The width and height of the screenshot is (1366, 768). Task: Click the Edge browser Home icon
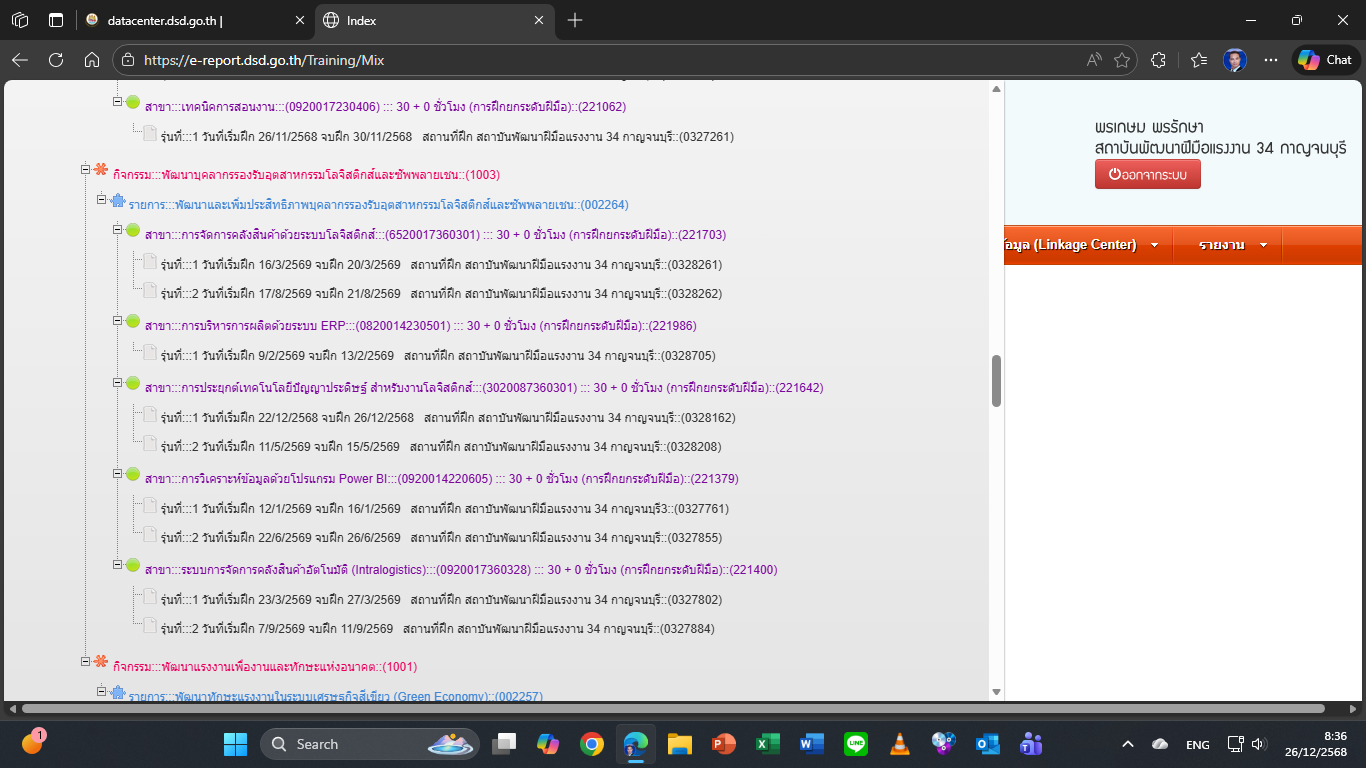point(91,60)
